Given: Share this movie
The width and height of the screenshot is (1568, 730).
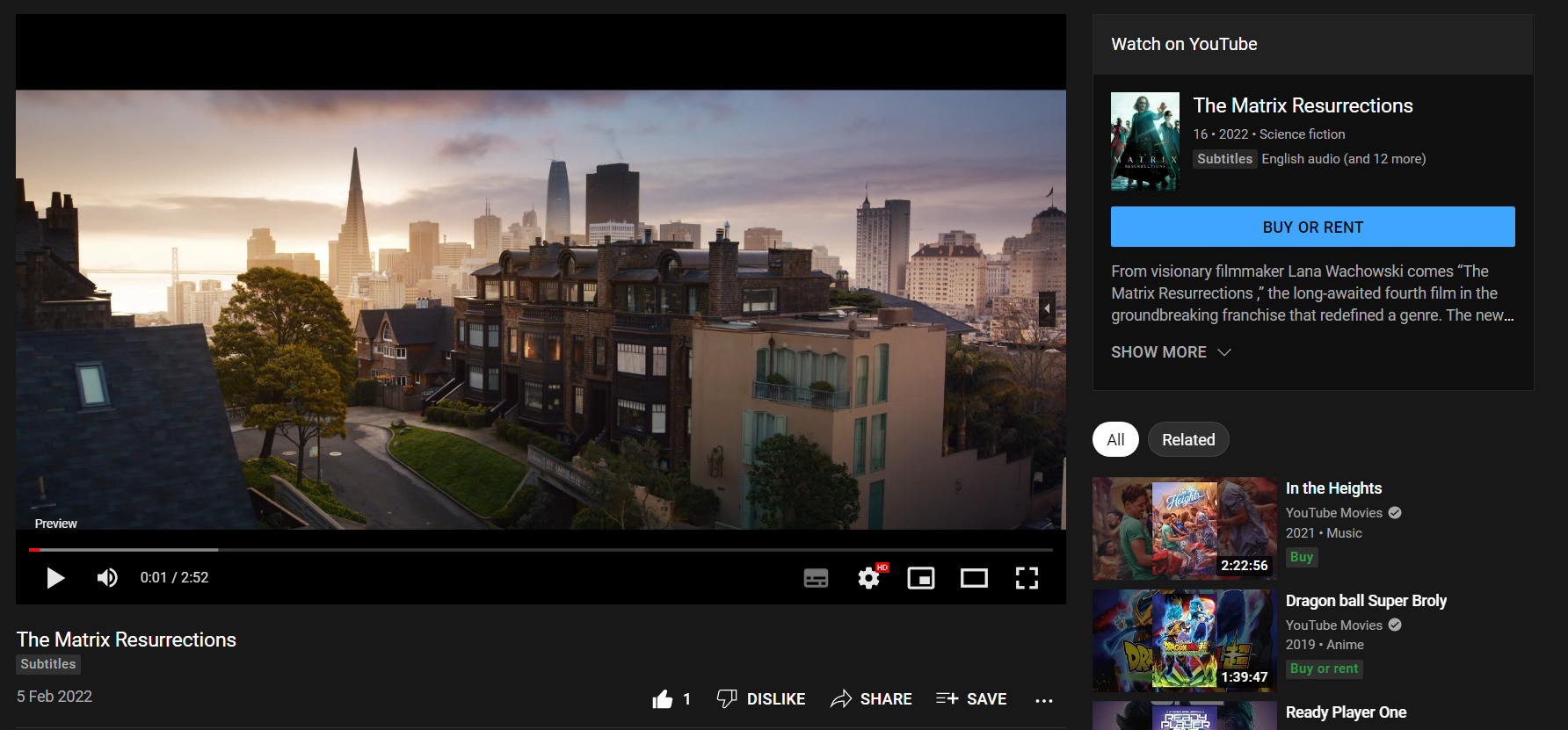Looking at the screenshot, I should pos(872,699).
